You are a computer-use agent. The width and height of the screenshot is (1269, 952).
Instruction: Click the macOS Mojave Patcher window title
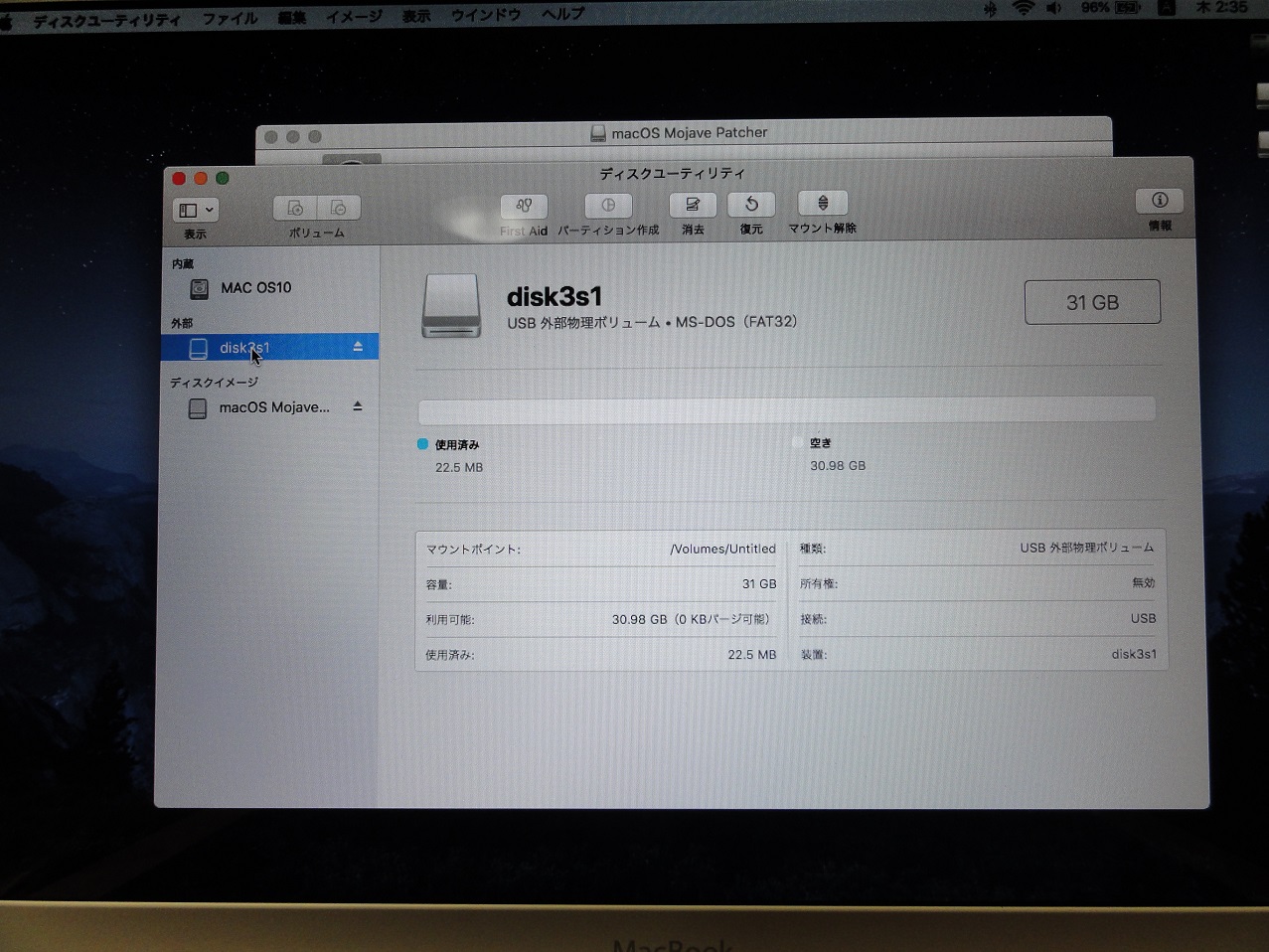690,132
